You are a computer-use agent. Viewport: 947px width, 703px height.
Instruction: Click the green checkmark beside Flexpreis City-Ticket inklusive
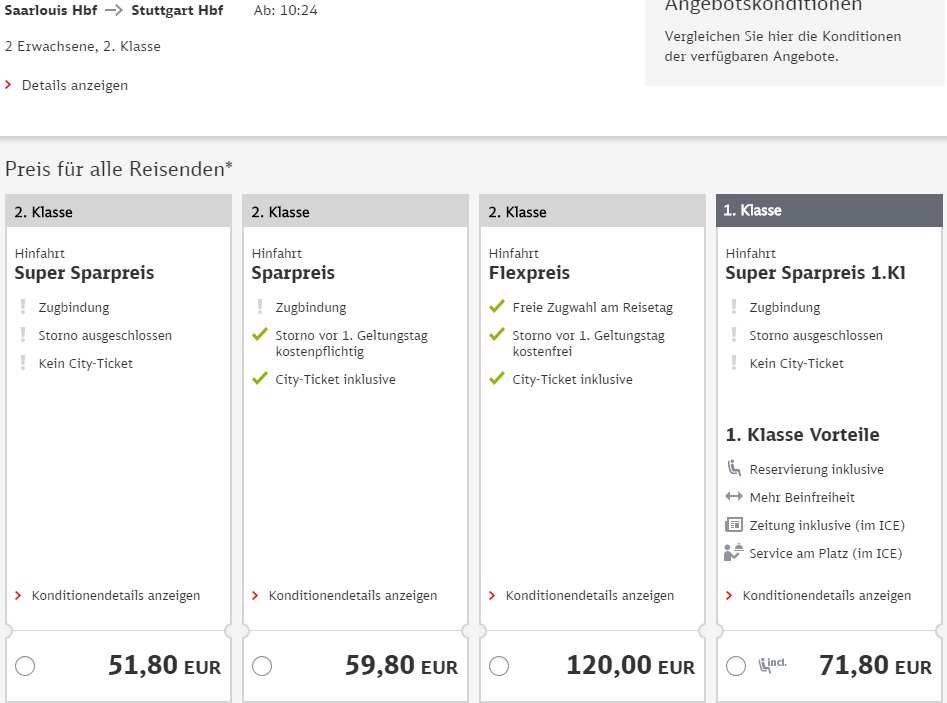coord(497,378)
